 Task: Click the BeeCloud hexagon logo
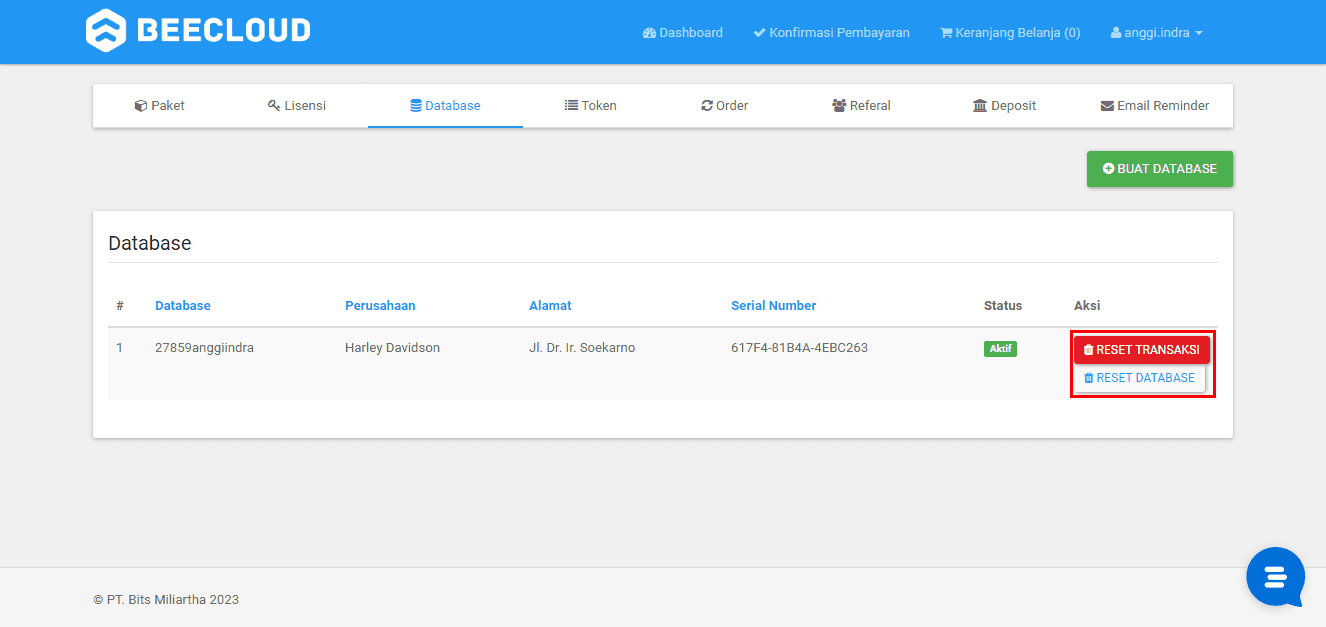pyautogui.click(x=106, y=30)
